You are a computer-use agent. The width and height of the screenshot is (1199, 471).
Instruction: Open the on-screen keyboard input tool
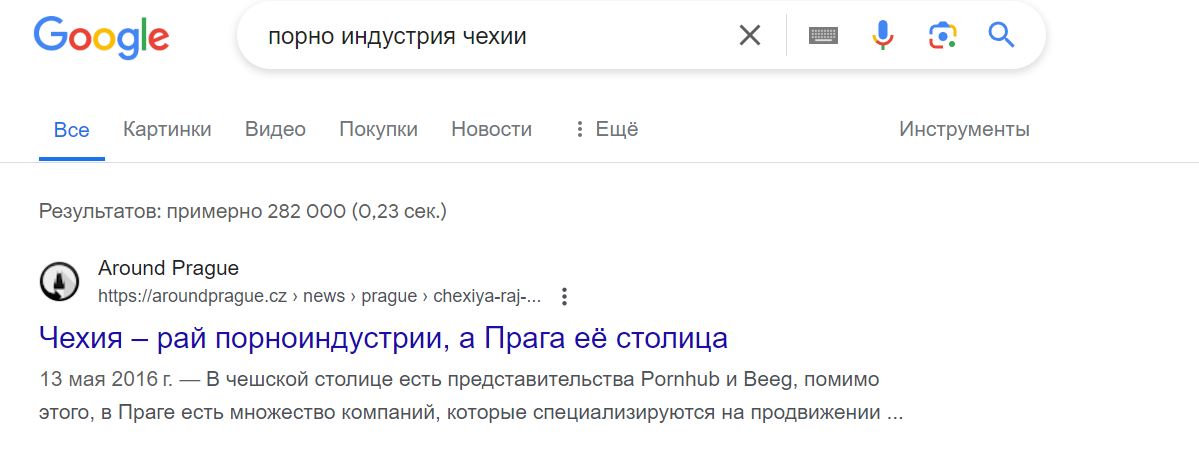(x=823, y=35)
